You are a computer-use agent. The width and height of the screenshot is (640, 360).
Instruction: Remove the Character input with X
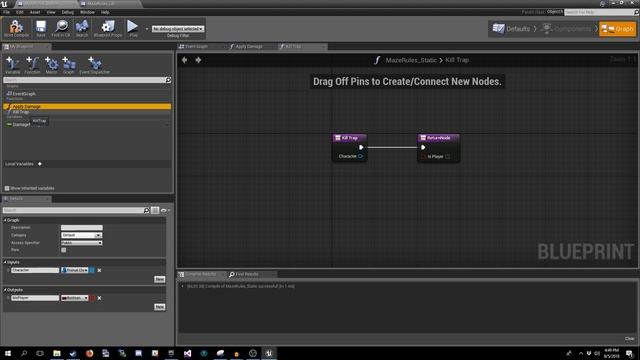coord(99,270)
